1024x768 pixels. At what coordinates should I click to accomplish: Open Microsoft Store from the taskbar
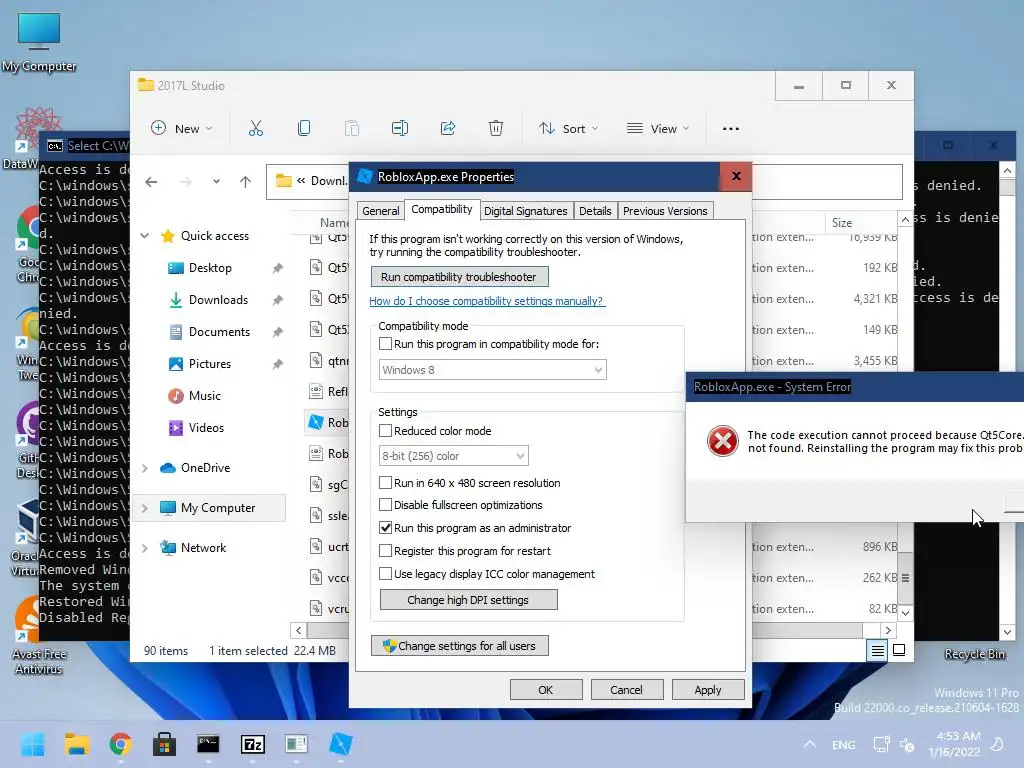164,744
